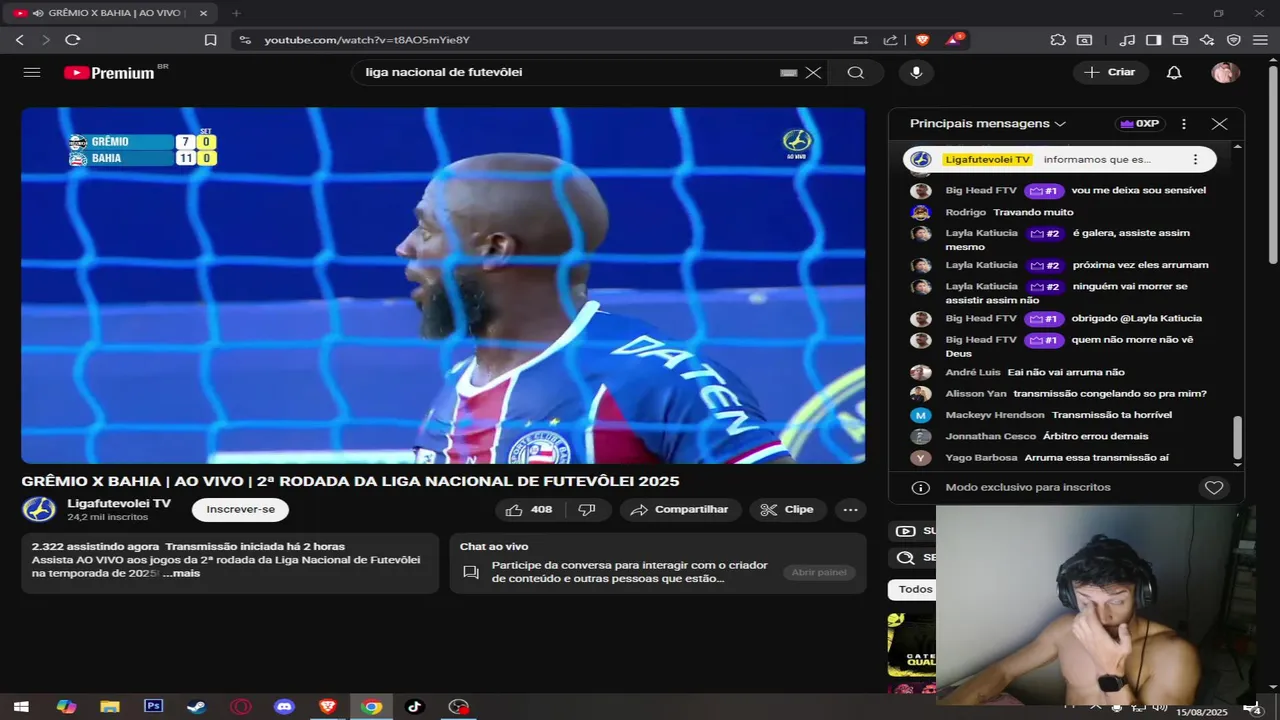Viewport: 1280px width, 720px height.
Task: Click the pinned Ligafutevolei TV message banner
Action: (1059, 159)
